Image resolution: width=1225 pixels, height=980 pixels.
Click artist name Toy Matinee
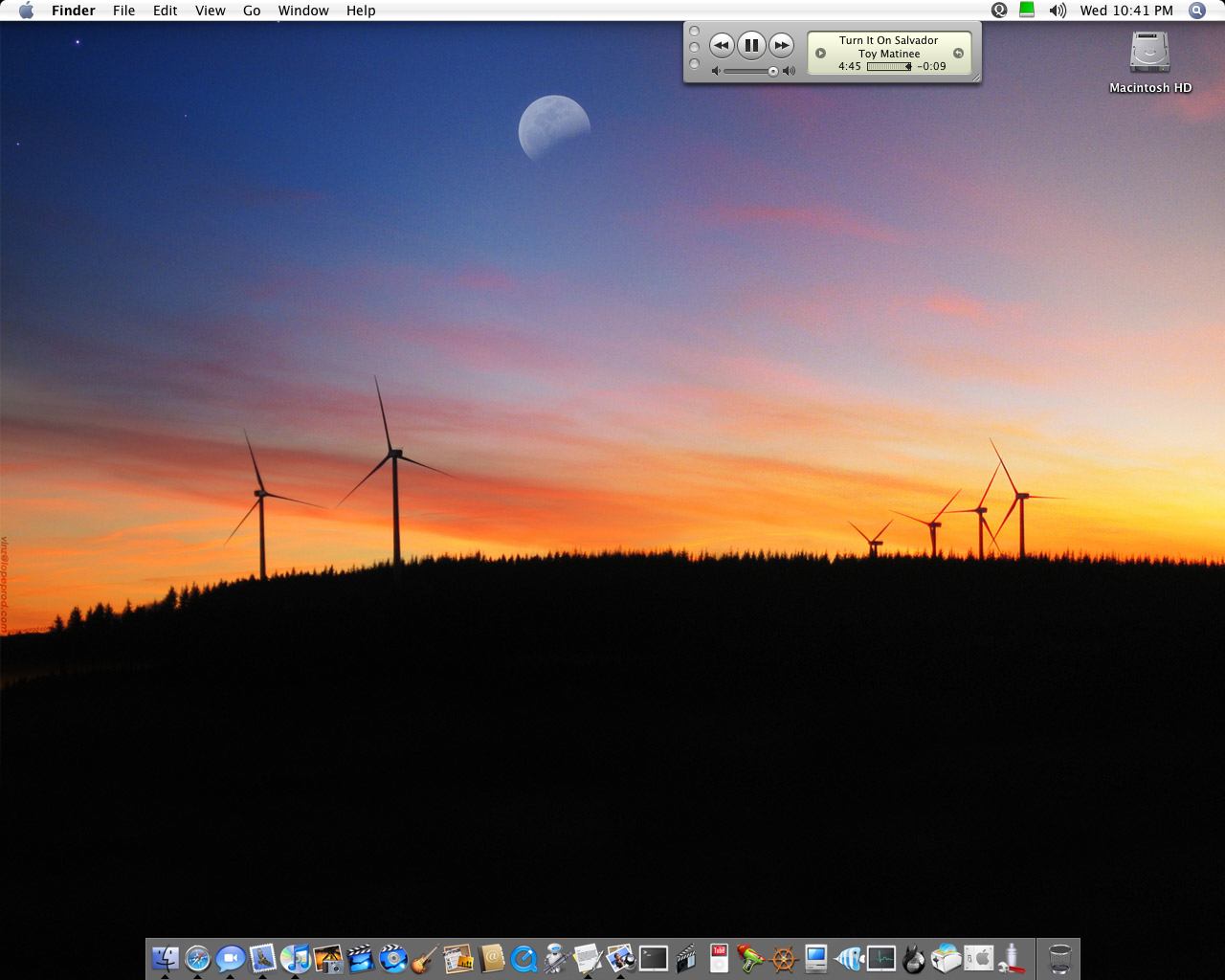click(x=889, y=54)
